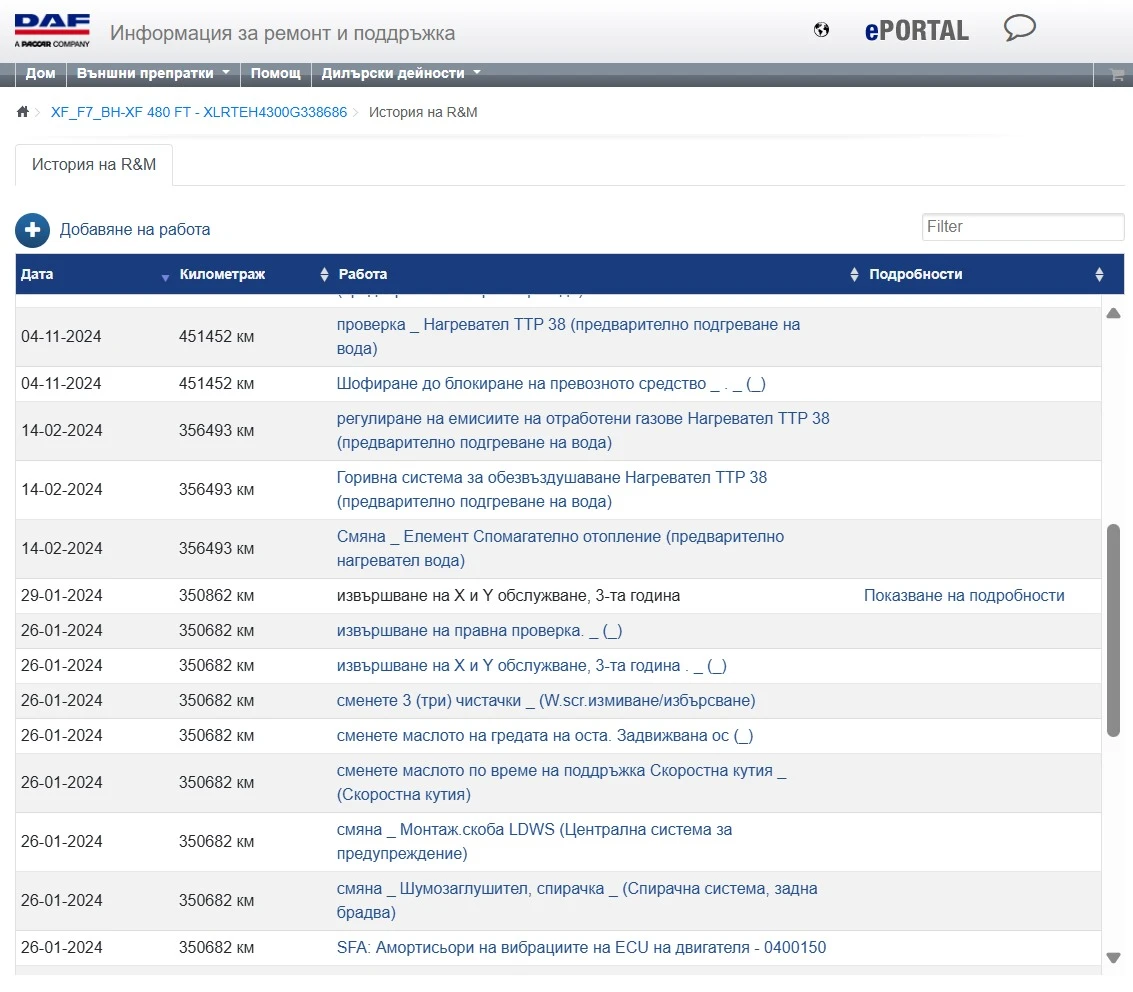The width and height of the screenshot is (1133, 992).
Task: Open the Помощ menu item
Action: tap(275, 73)
